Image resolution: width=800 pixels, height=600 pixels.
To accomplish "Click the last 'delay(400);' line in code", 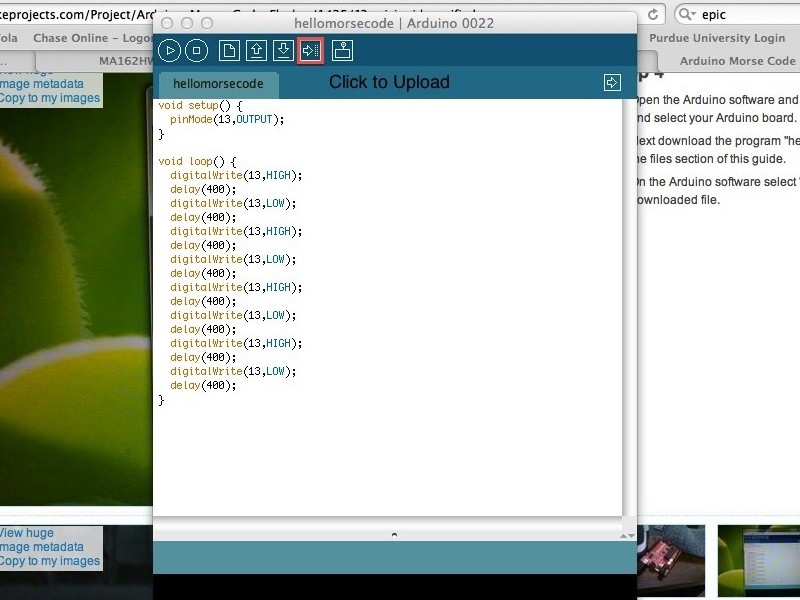I will pos(203,386).
